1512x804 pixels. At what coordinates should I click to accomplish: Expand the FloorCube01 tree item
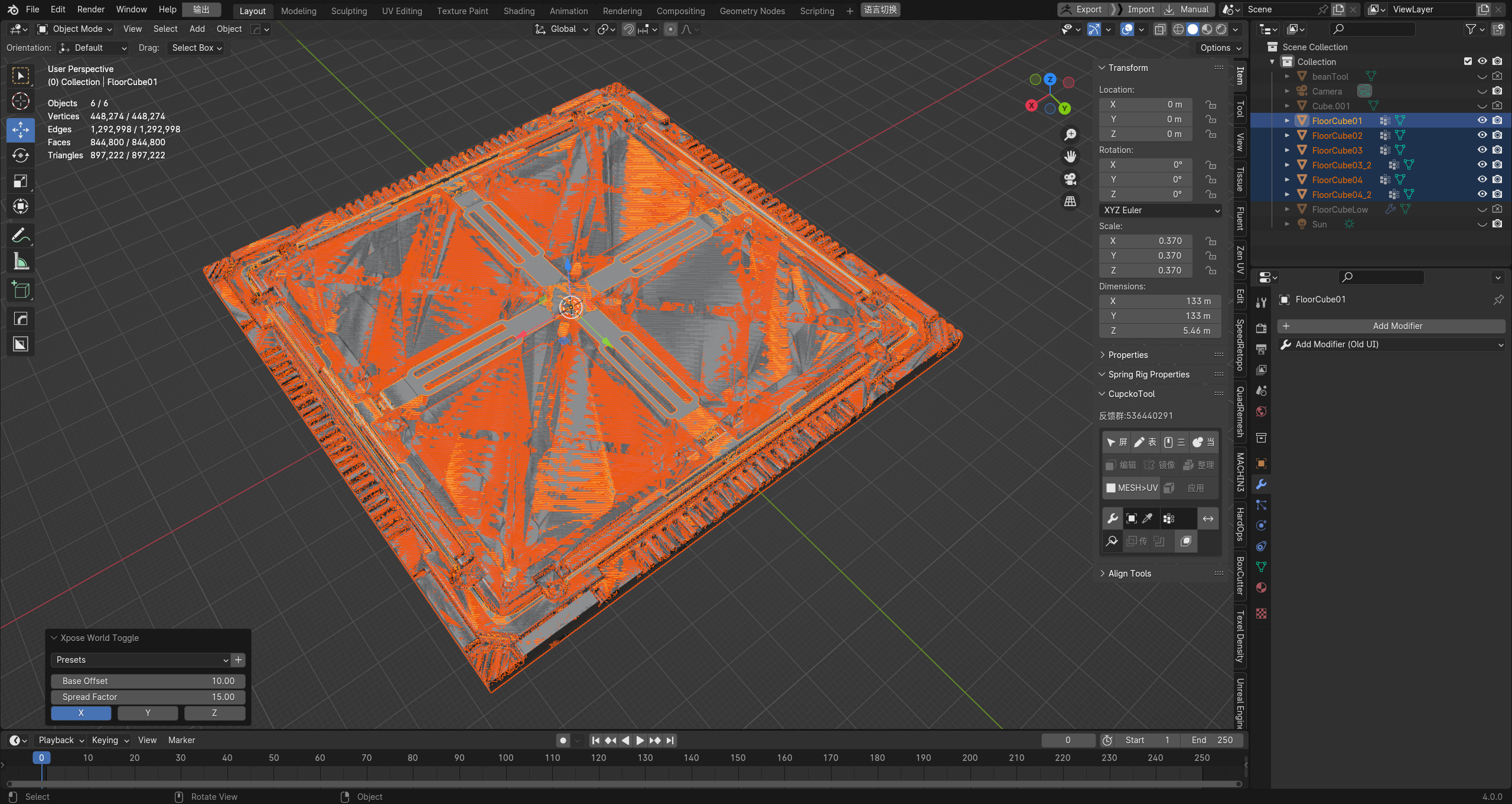1287,121
